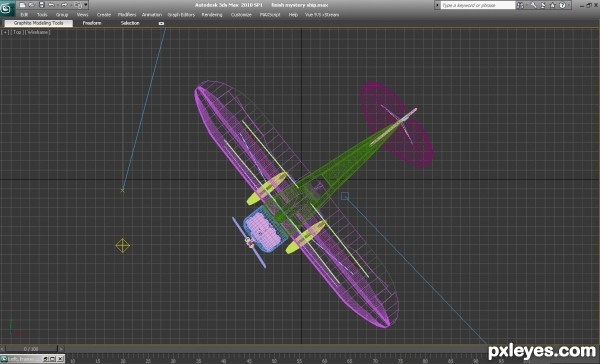Switch to the Freeform ribbon tab
This screenshot has height=364, width=600.
click(92, 23)
